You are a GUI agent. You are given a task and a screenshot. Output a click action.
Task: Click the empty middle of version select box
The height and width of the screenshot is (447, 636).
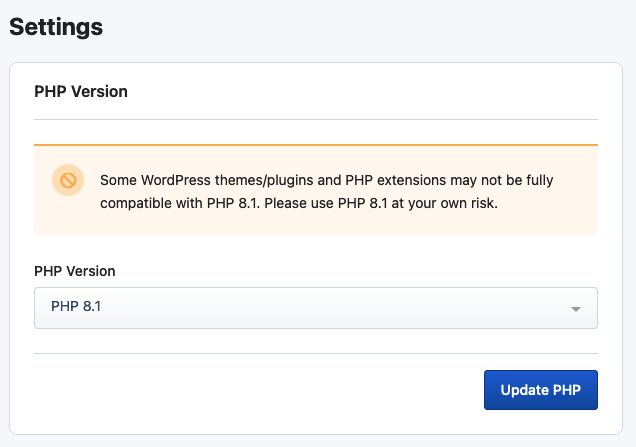pos(324,308)
